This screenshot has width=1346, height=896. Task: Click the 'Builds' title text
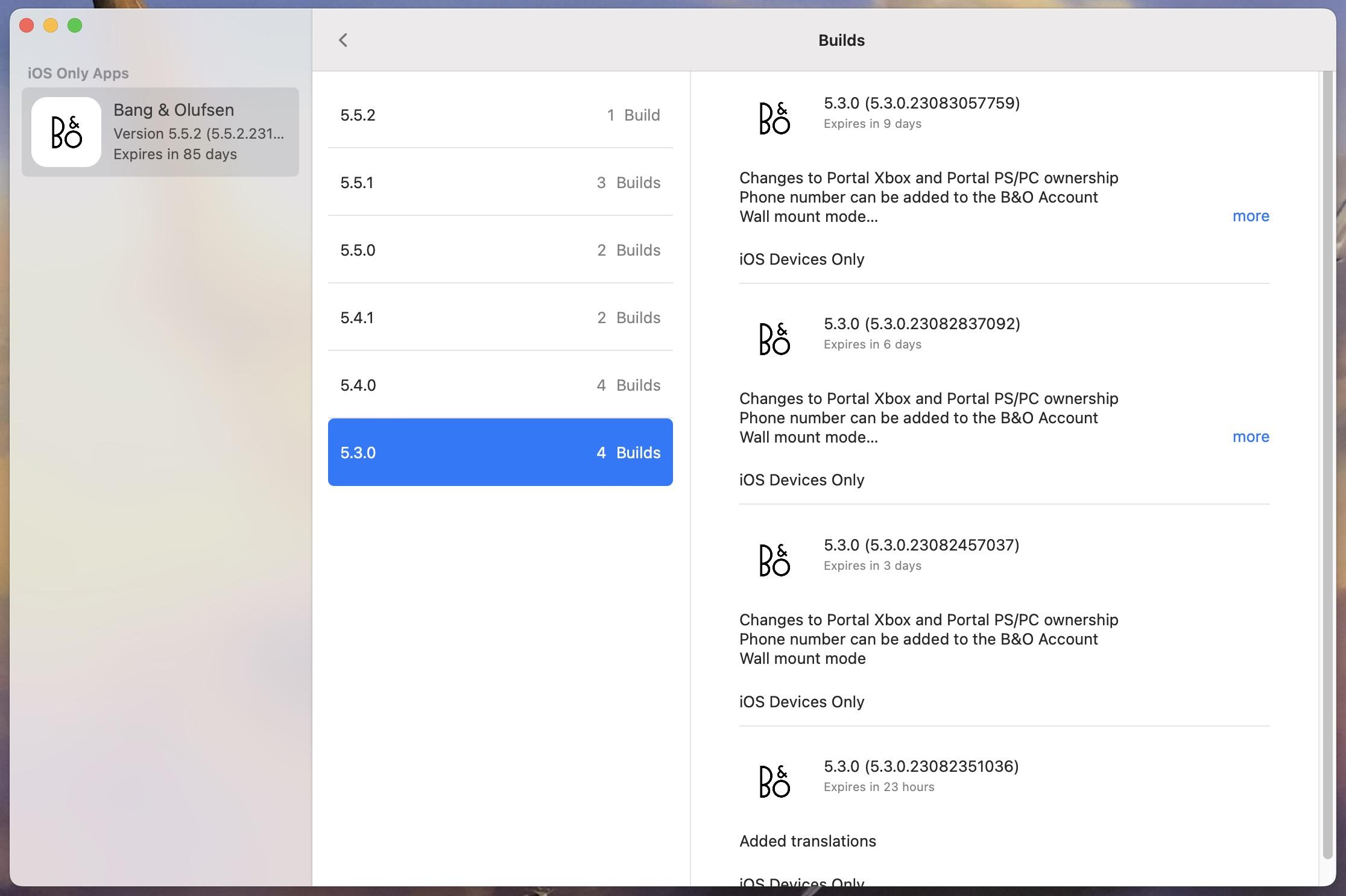coord(841,40)
